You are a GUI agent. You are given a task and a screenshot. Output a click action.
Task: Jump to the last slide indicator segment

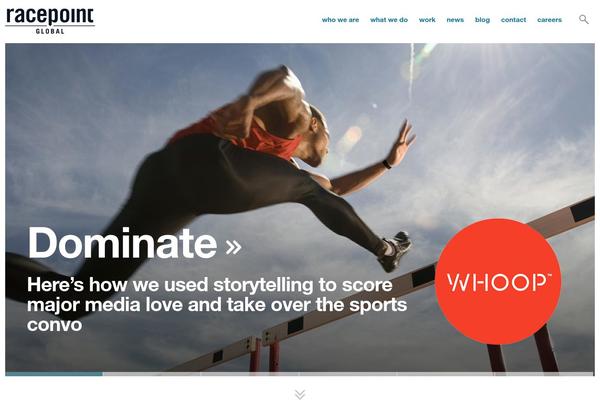point(545,374)
